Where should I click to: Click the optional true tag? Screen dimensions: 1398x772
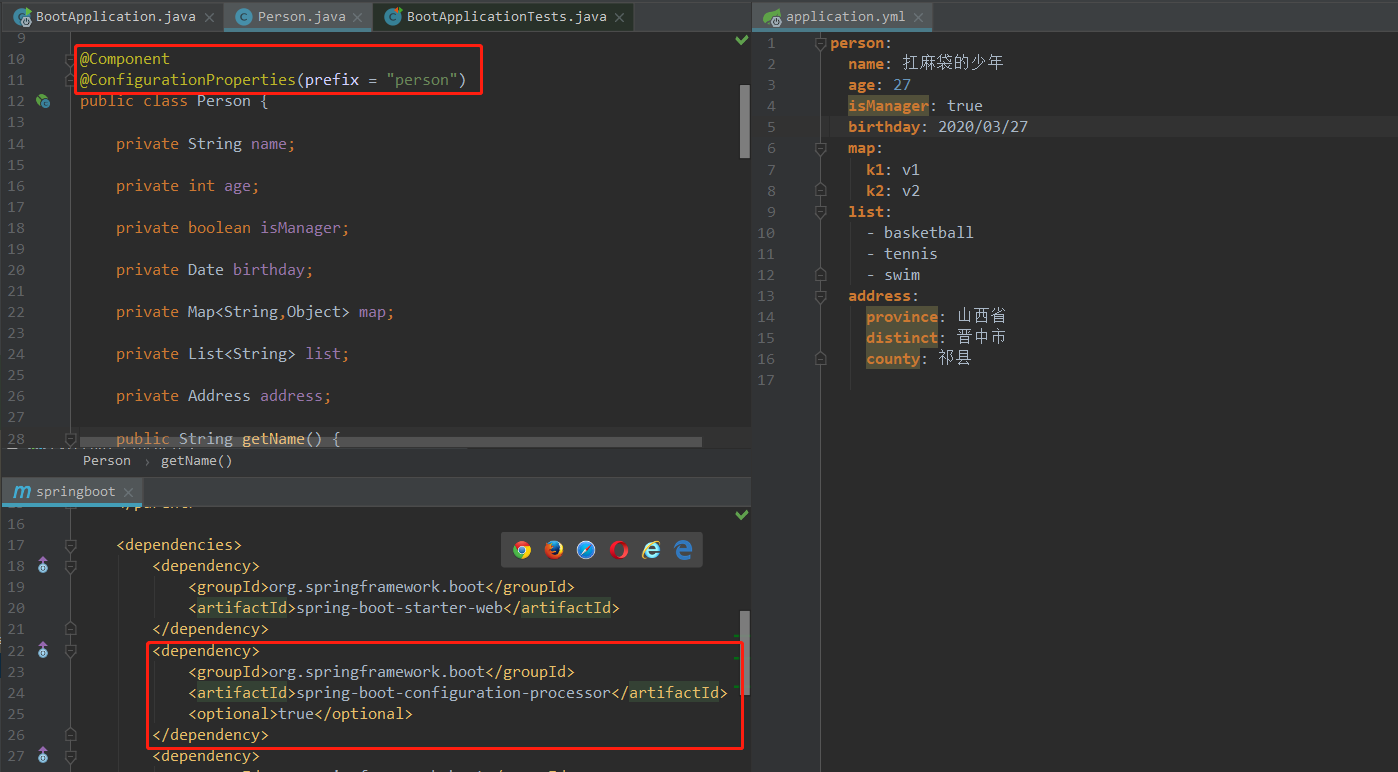coord(300,714)
